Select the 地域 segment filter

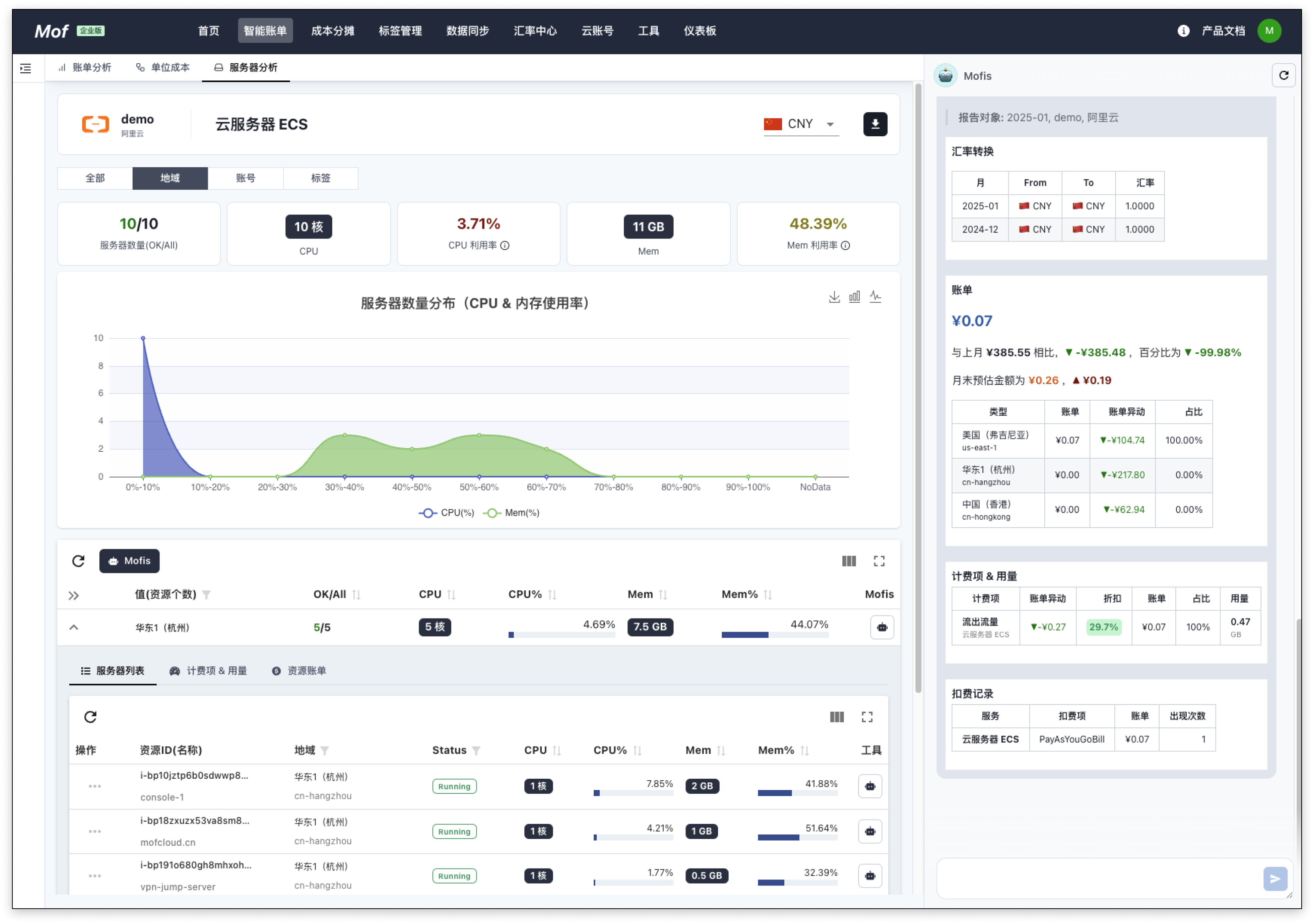point(170,178)
